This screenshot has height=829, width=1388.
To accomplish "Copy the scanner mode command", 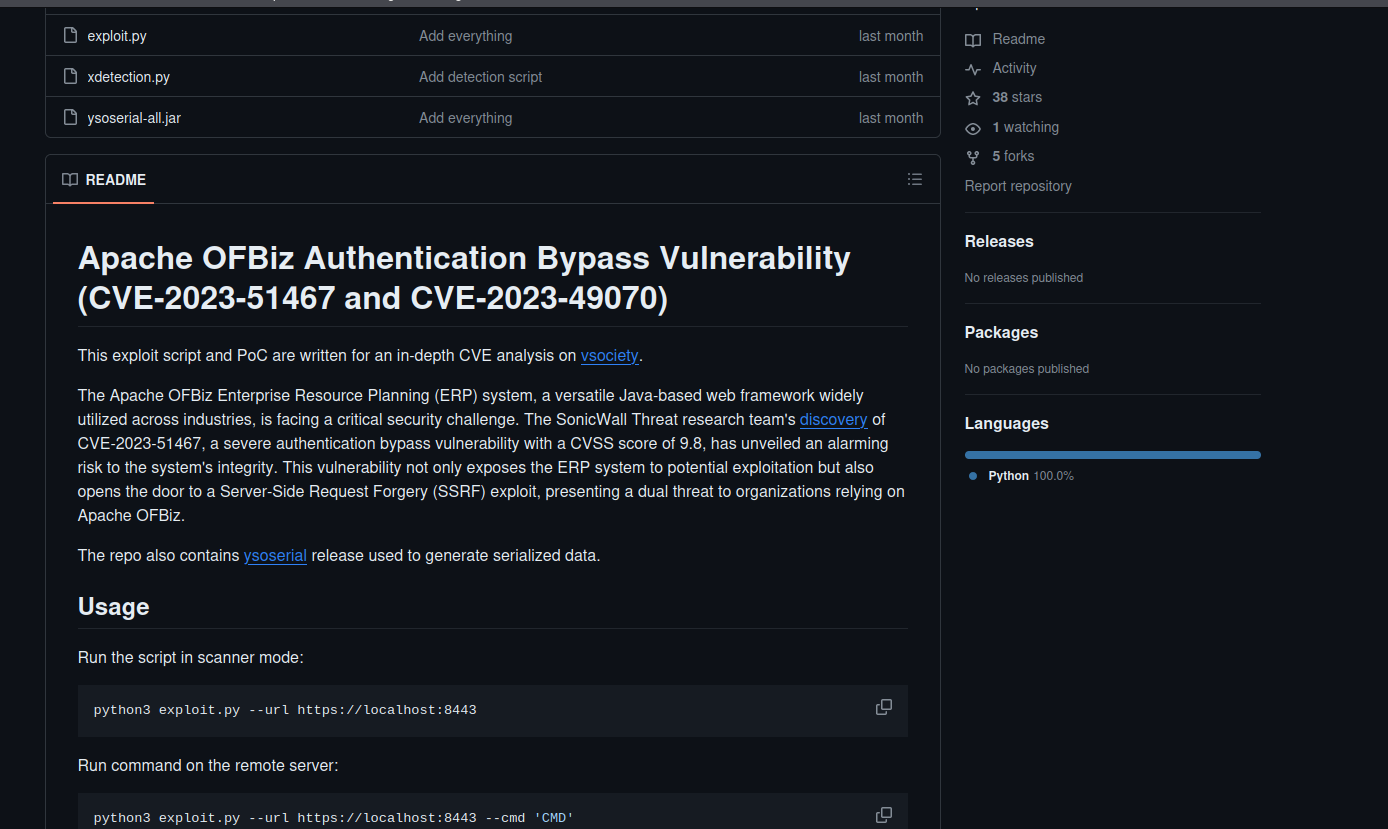I will [883, 708].
